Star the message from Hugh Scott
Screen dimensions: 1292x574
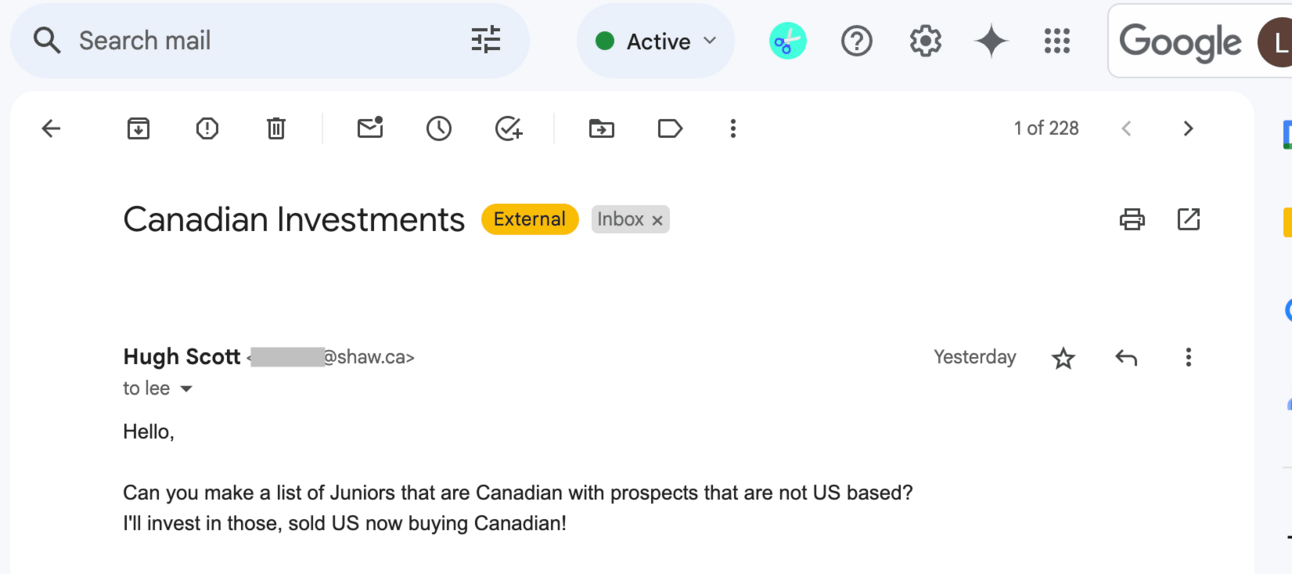pos(1063,358)
